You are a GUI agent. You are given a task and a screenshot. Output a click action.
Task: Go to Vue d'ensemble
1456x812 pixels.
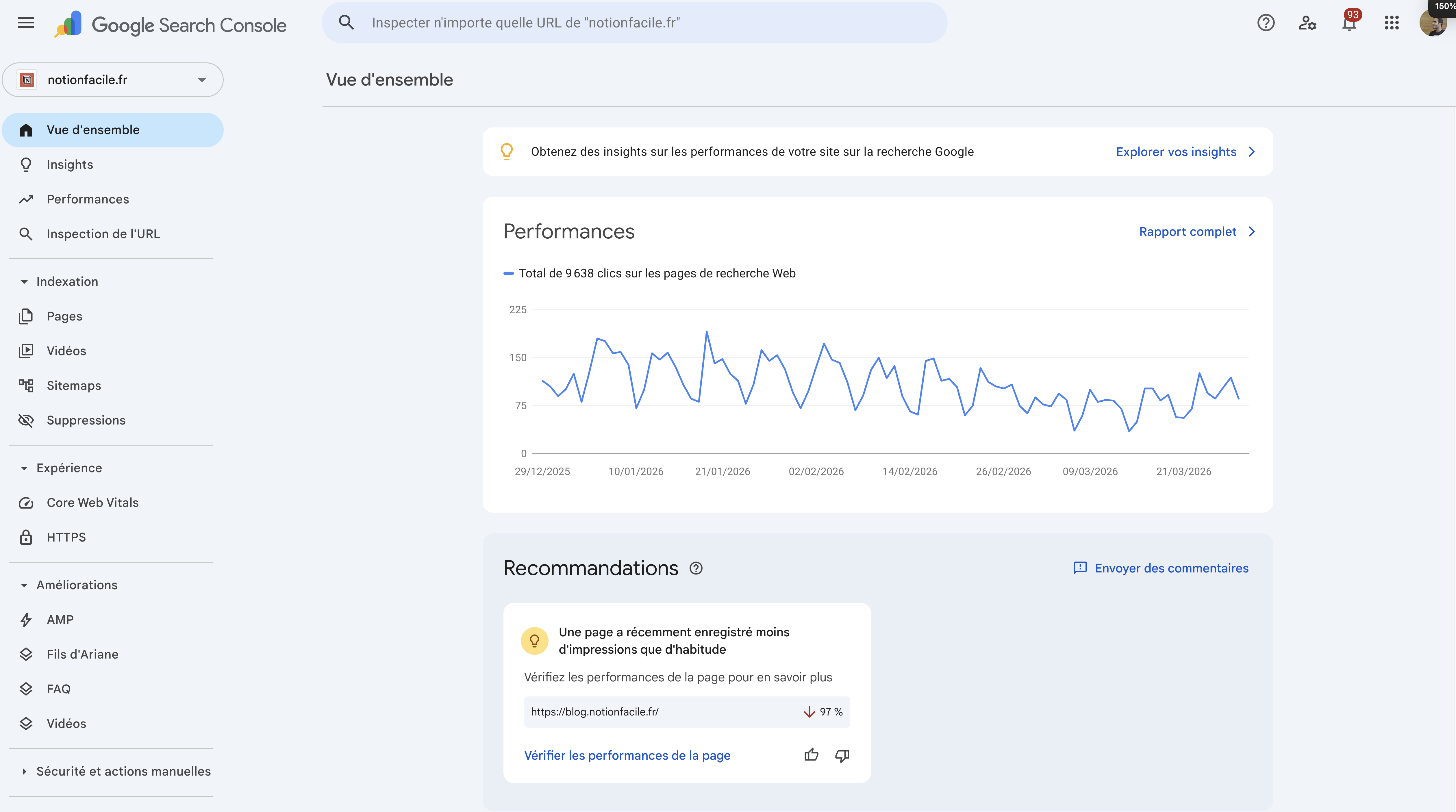pyautogui.click(x=113, y=130)
